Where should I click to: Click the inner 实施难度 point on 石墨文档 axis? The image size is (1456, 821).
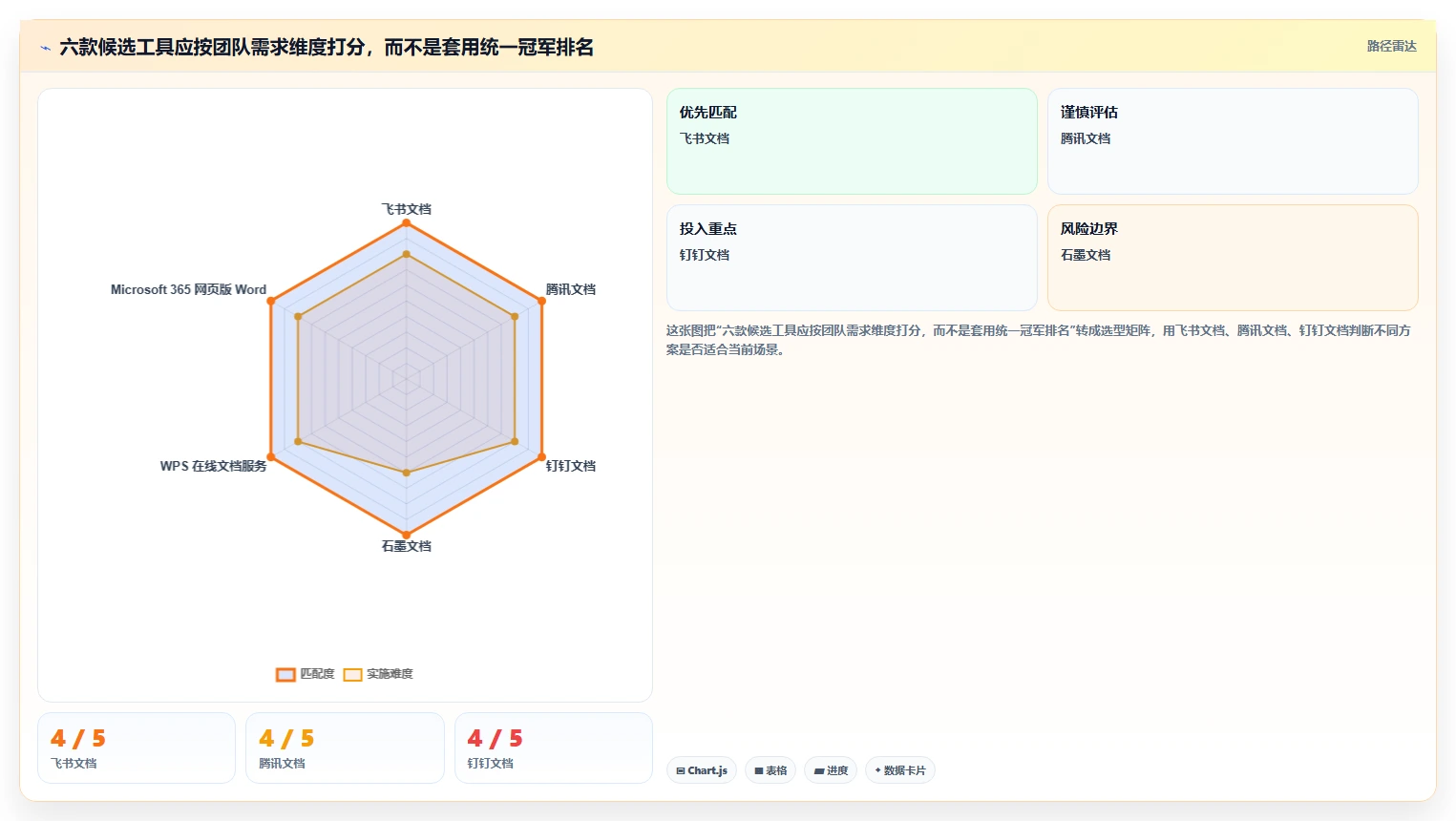(407, 473)
